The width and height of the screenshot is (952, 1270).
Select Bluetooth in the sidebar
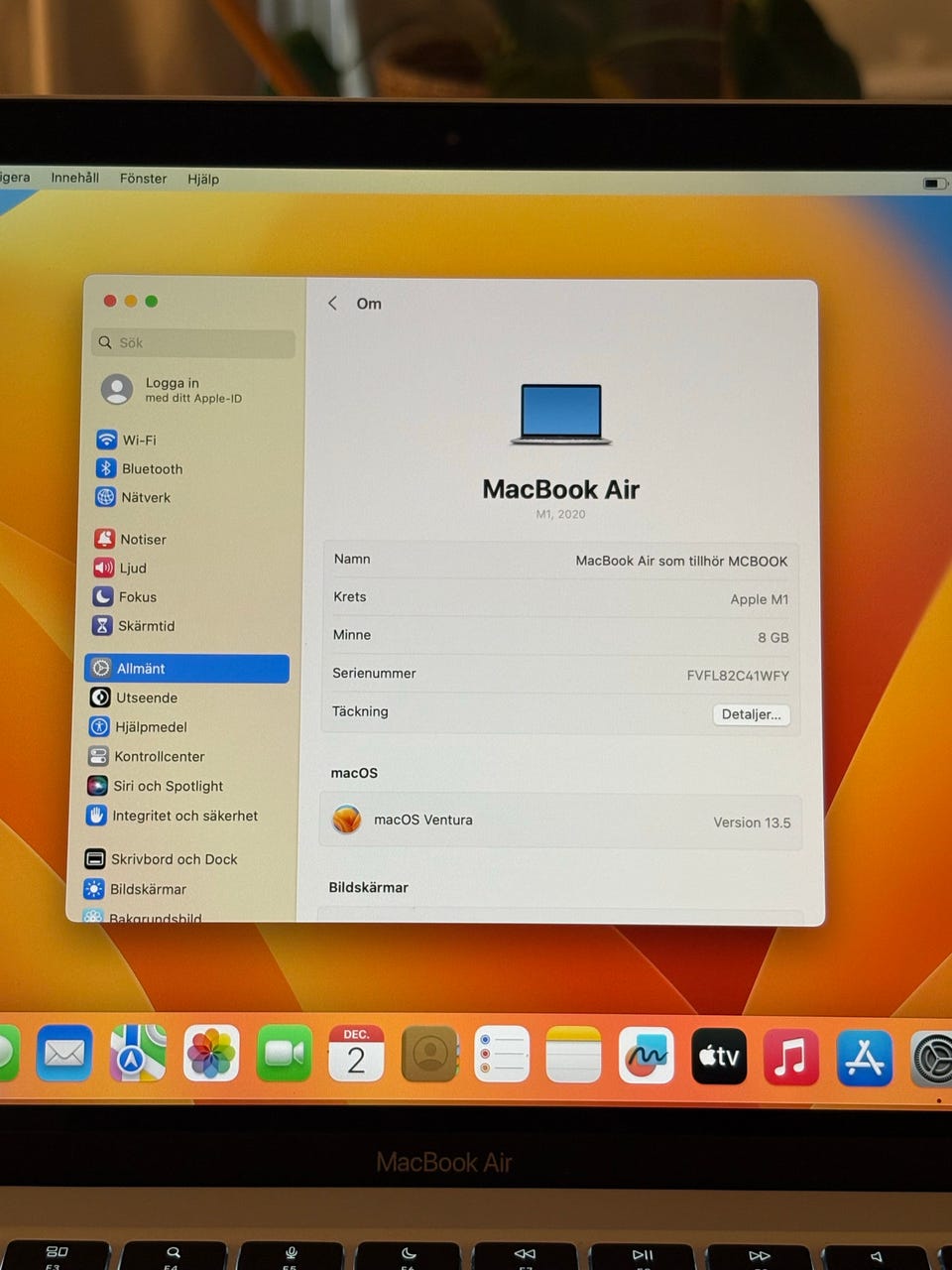[151, 468]
